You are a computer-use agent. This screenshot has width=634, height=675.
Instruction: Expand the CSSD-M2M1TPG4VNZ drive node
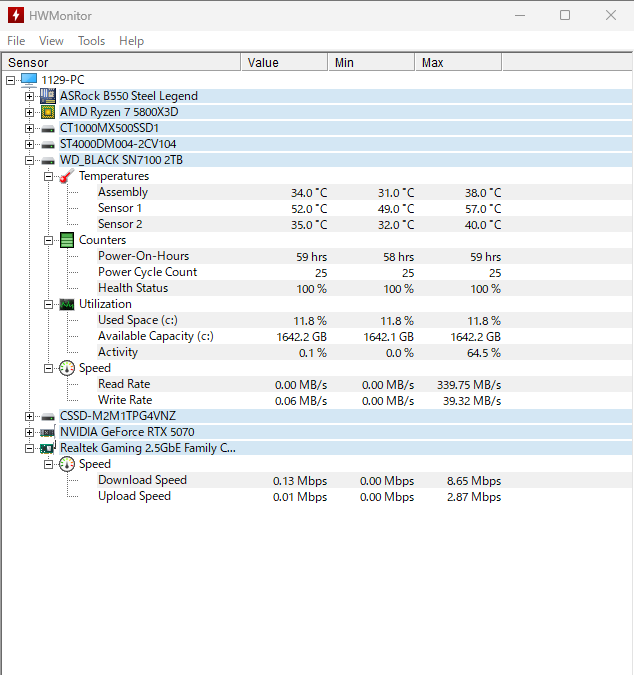(29, 416)
